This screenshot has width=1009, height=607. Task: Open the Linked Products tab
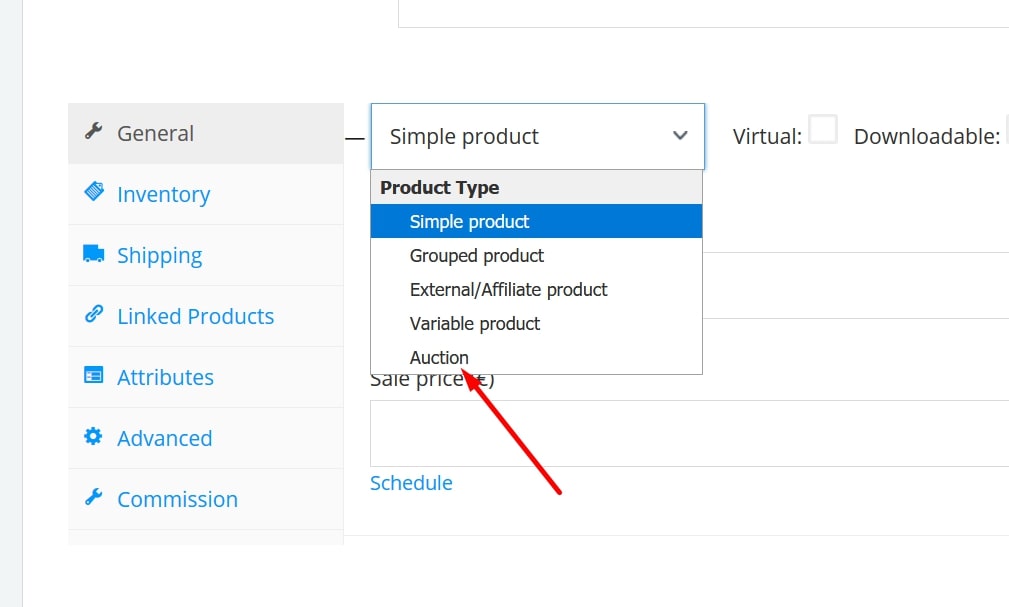[x=206, y=316]
